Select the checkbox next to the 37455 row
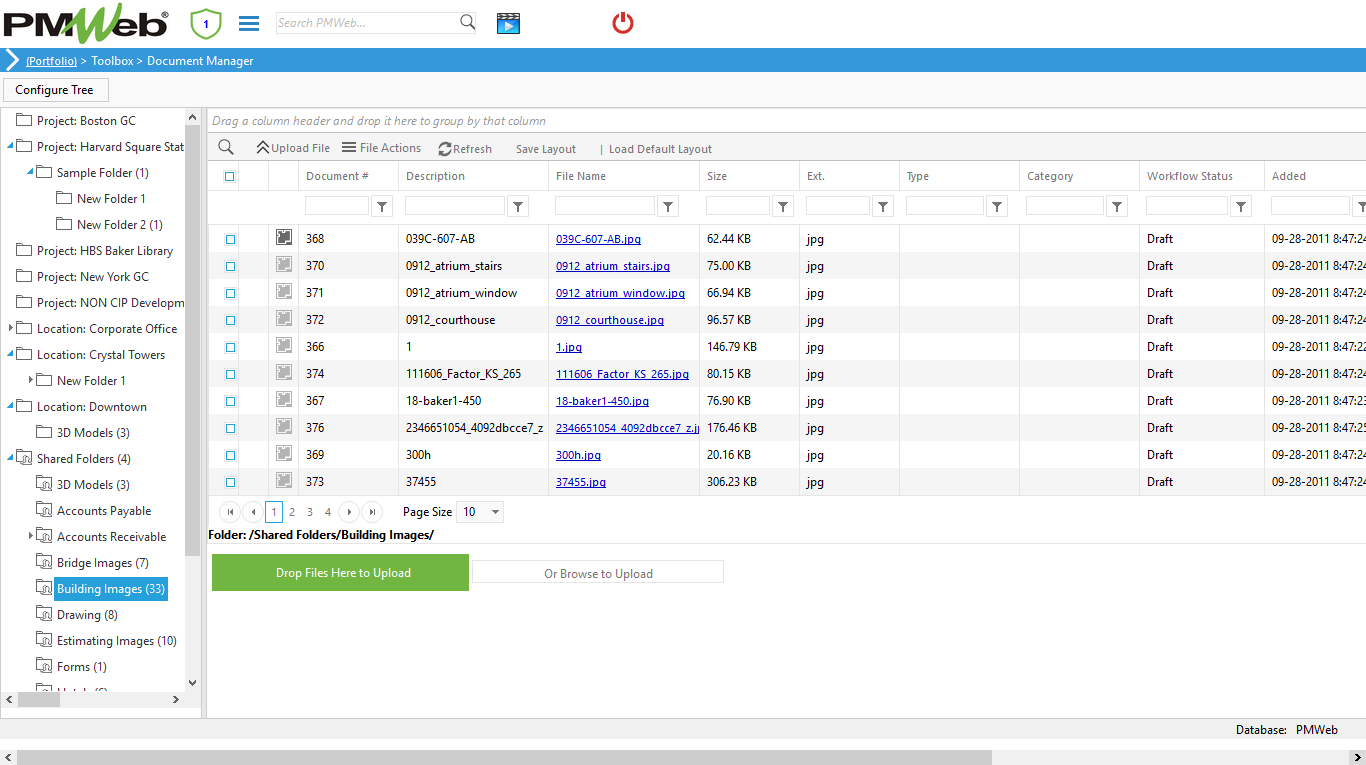Screen dimensions: 1366x765 [x=228, y=481]
